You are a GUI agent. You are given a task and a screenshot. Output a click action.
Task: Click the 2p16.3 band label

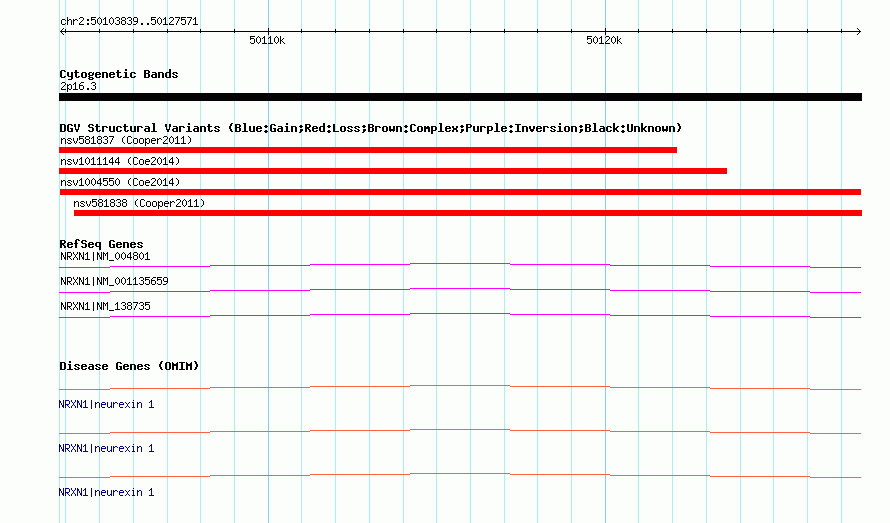coord(78,86)
